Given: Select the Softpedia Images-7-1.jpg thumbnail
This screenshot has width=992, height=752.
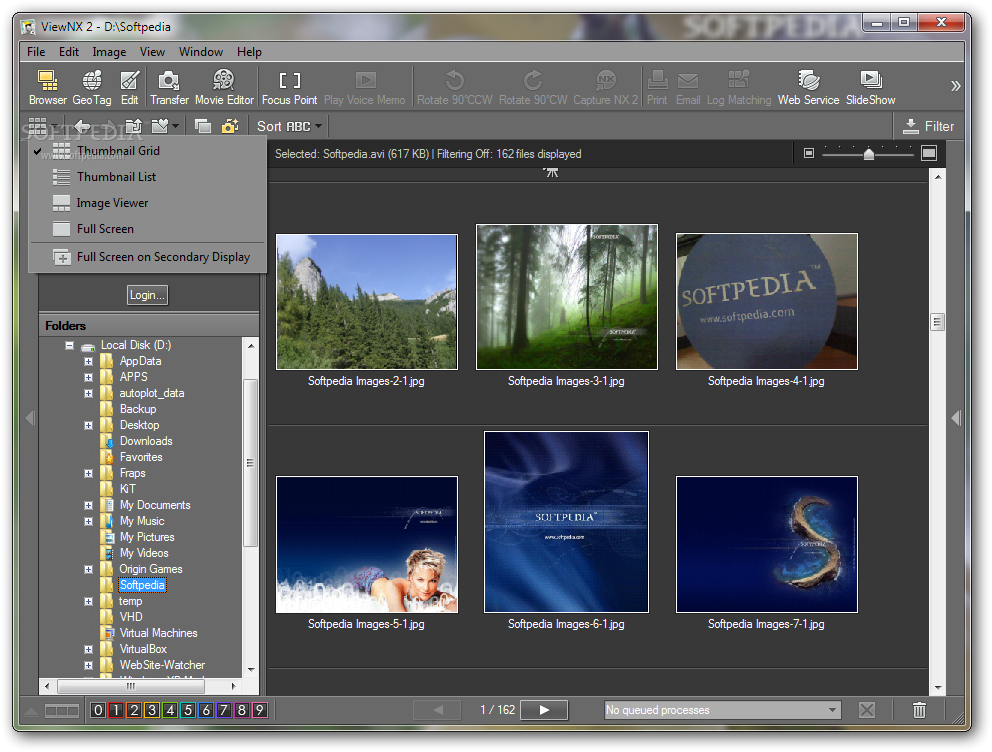Looking at the screenshot, I should [x=767, y=545].
